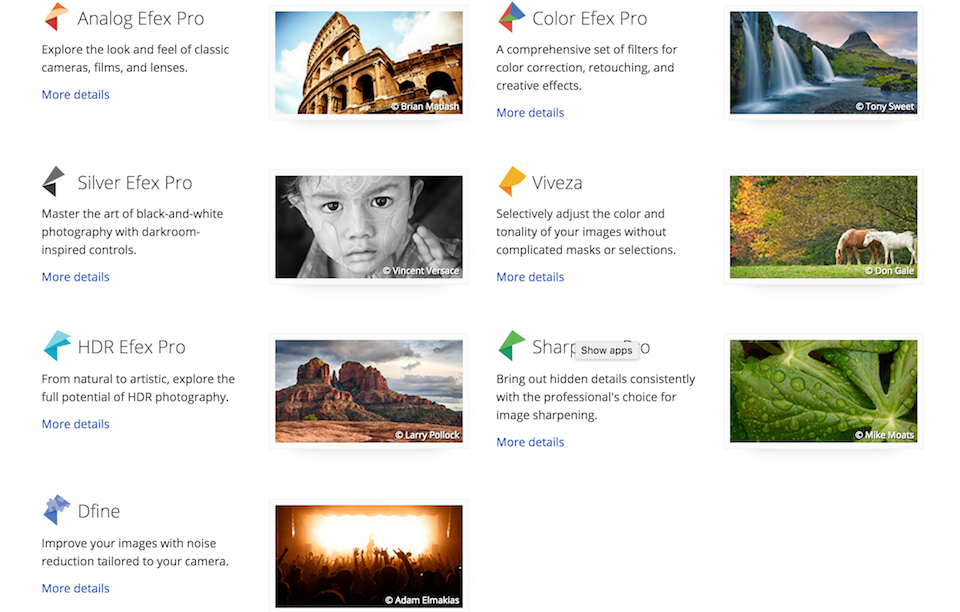Viewport: 960px width, 612px height.
Task: Open More details under Color Efex Pro
Action: (530, 113)
